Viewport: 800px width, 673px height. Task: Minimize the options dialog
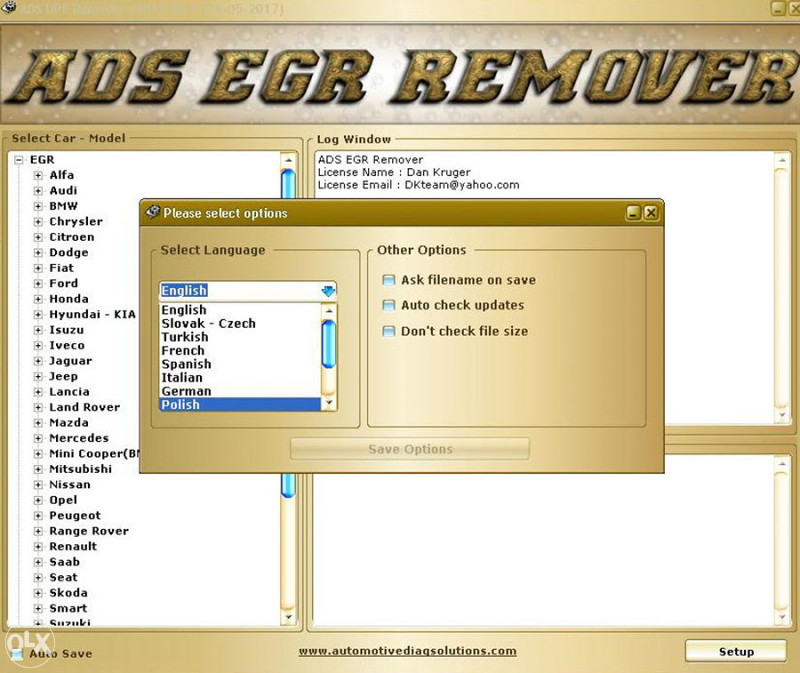pyautogui.click(x=633, y=213)
